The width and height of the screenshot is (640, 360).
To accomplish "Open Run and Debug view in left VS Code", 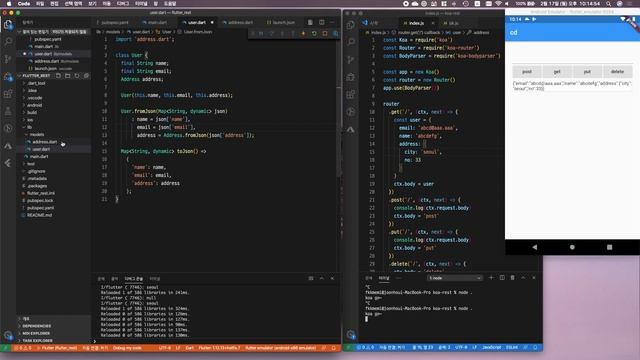I will (x=8, y=77).
